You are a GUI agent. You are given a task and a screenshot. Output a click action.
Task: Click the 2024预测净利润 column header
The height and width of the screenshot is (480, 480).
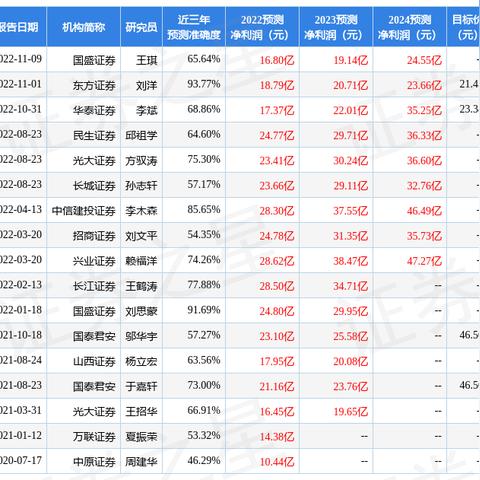410,27
